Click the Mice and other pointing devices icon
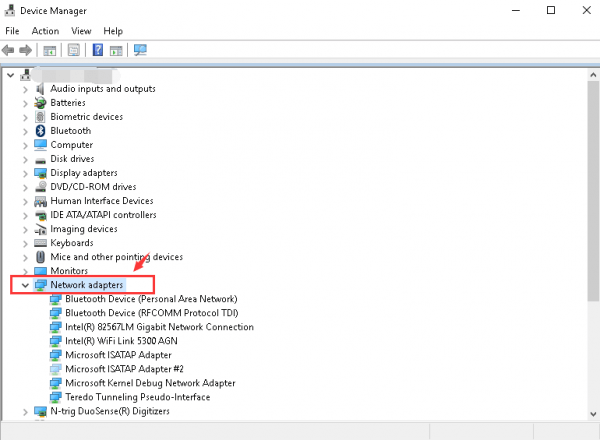This screenshot has width=600, height=440. click(40, 257)
